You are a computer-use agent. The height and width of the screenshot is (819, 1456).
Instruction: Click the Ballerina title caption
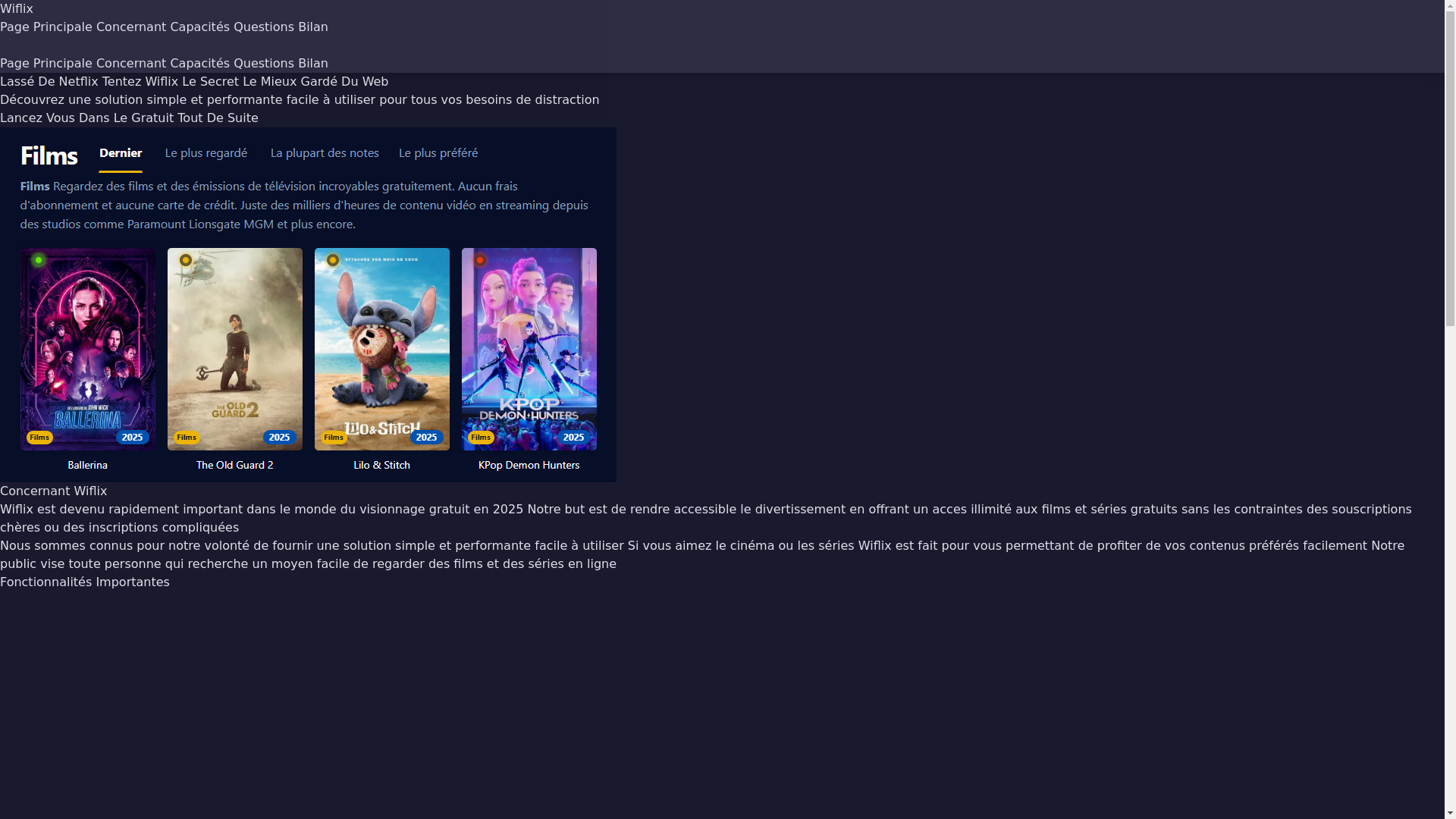(x=88, y=465)
